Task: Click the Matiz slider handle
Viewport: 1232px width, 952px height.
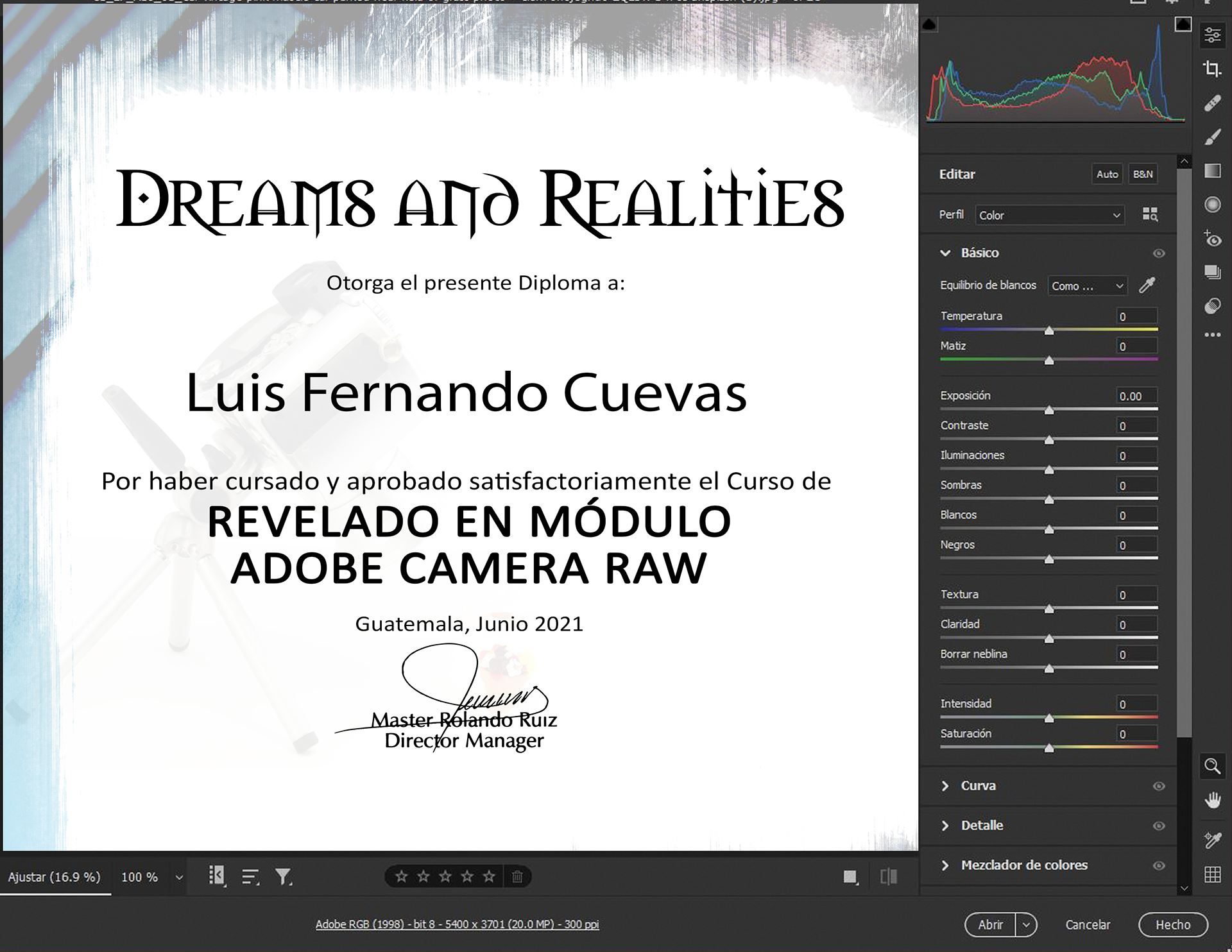Action: coord(1049,361)
